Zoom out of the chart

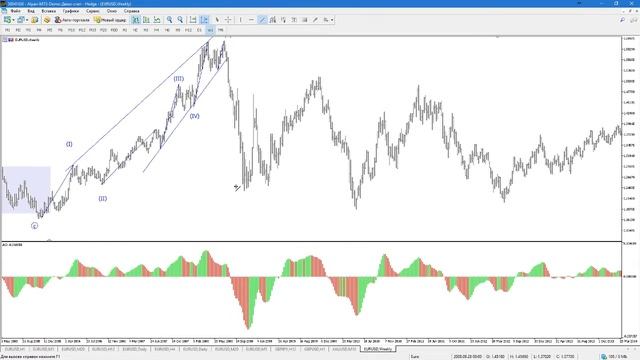click(x=180, y=20)
